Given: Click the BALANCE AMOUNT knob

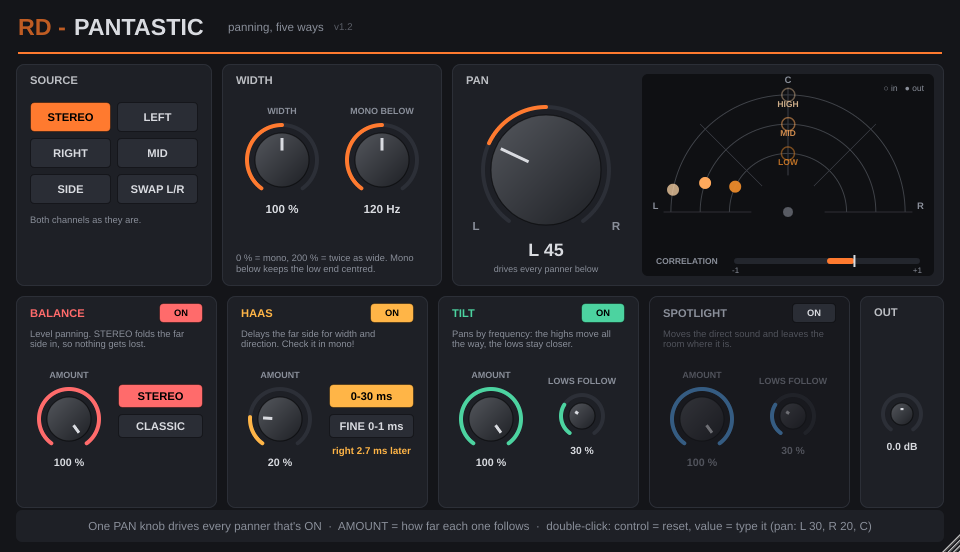Looking at the screenshot, I should click(69, 419).
